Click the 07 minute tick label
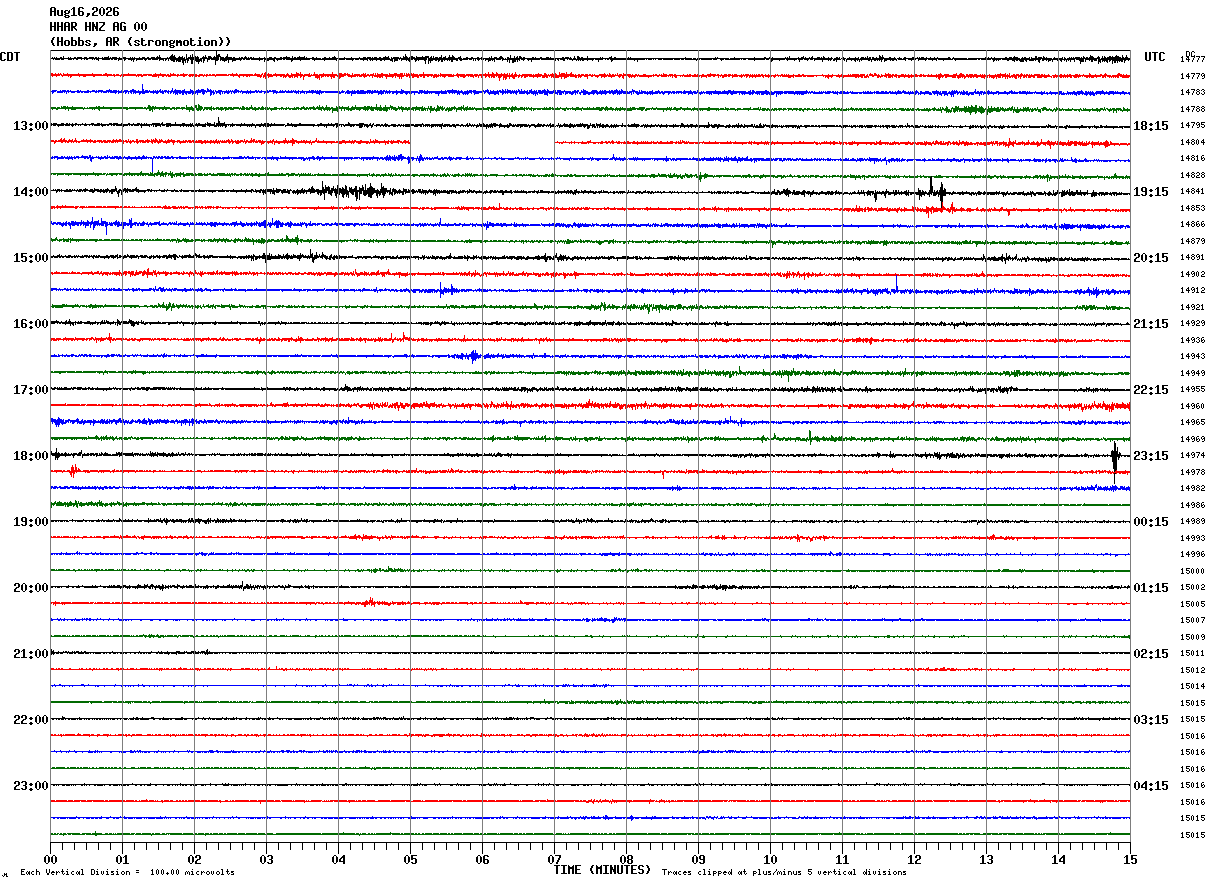The width and height of the screenshot is (1210, 886). (554, 859)
